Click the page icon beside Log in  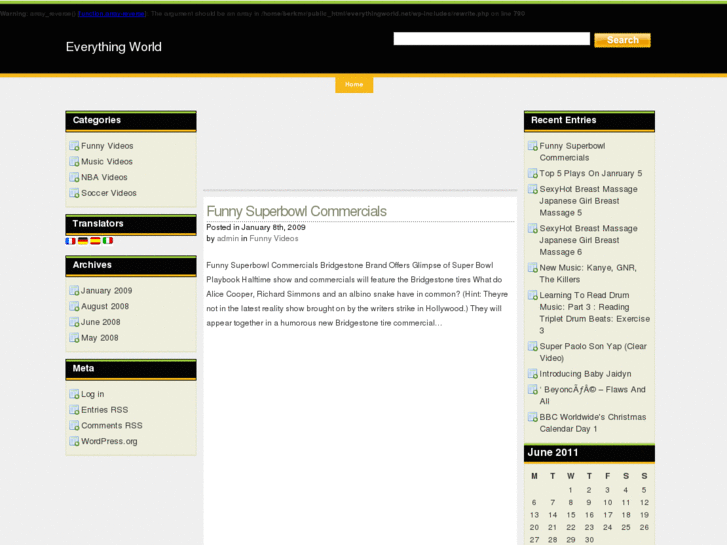pyautogui.click(x=74, y=394)
